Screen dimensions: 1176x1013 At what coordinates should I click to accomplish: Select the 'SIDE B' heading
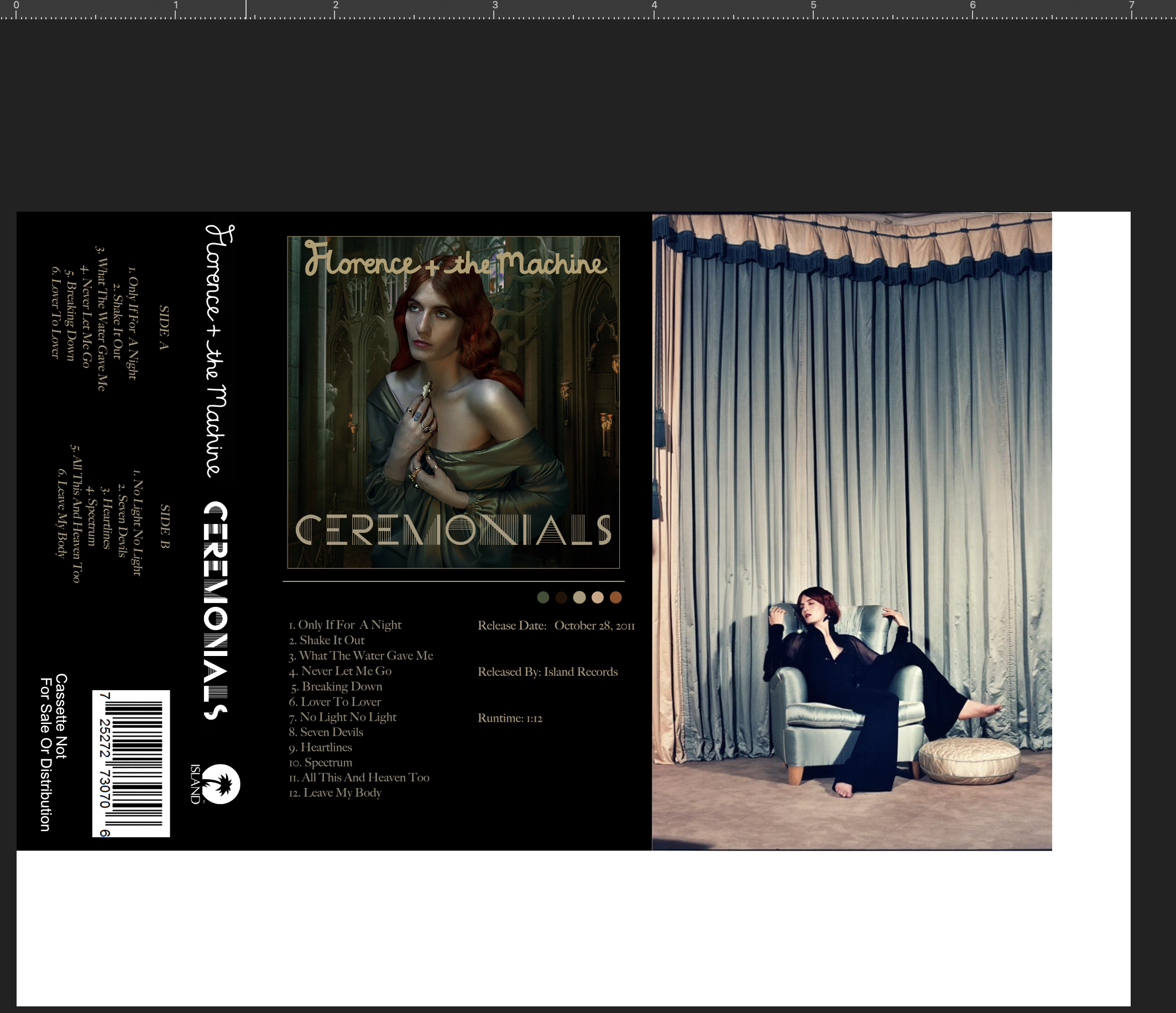point(165,526)
